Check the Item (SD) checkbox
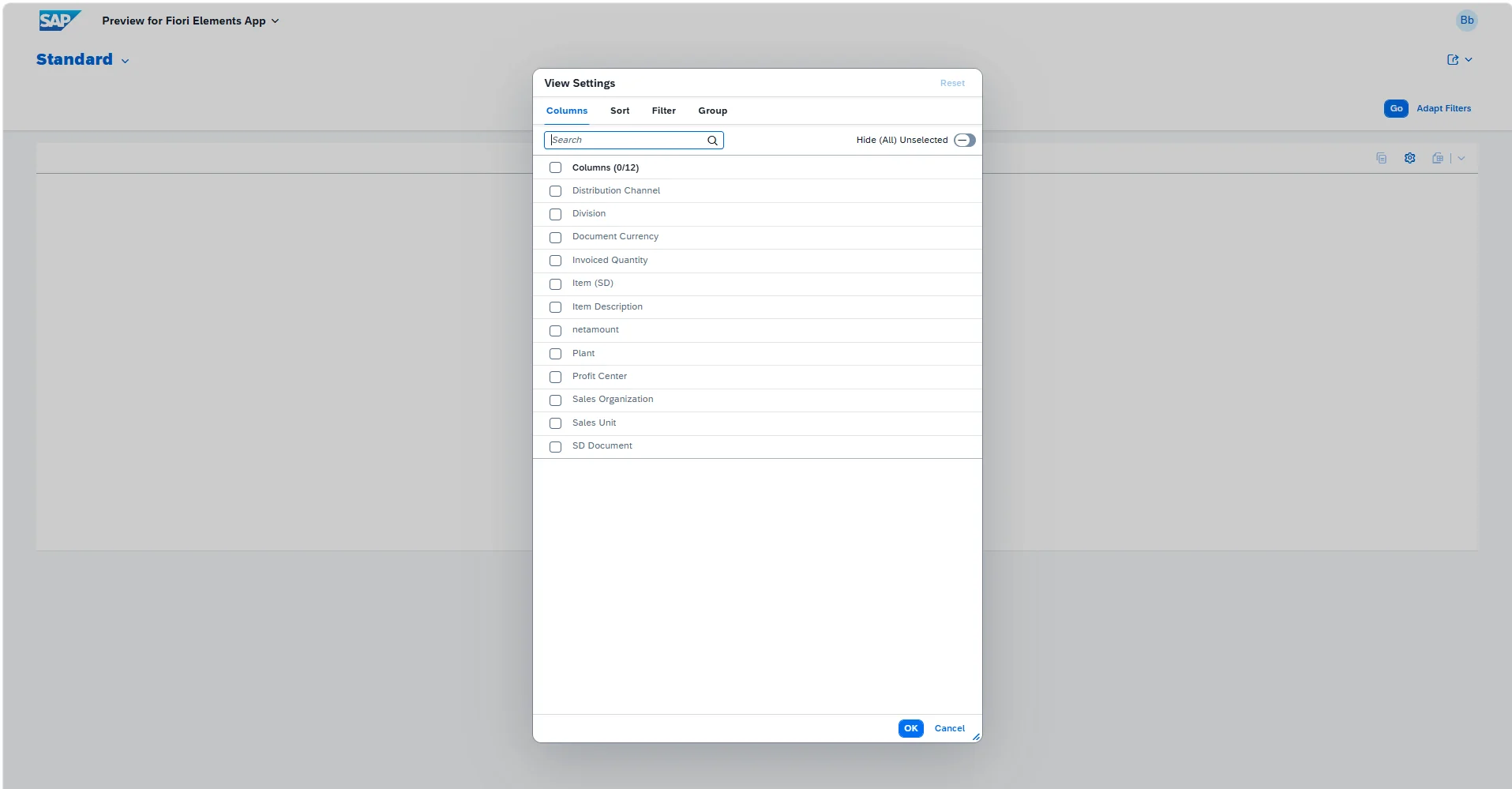1512x789 pixels. [555, 284]
